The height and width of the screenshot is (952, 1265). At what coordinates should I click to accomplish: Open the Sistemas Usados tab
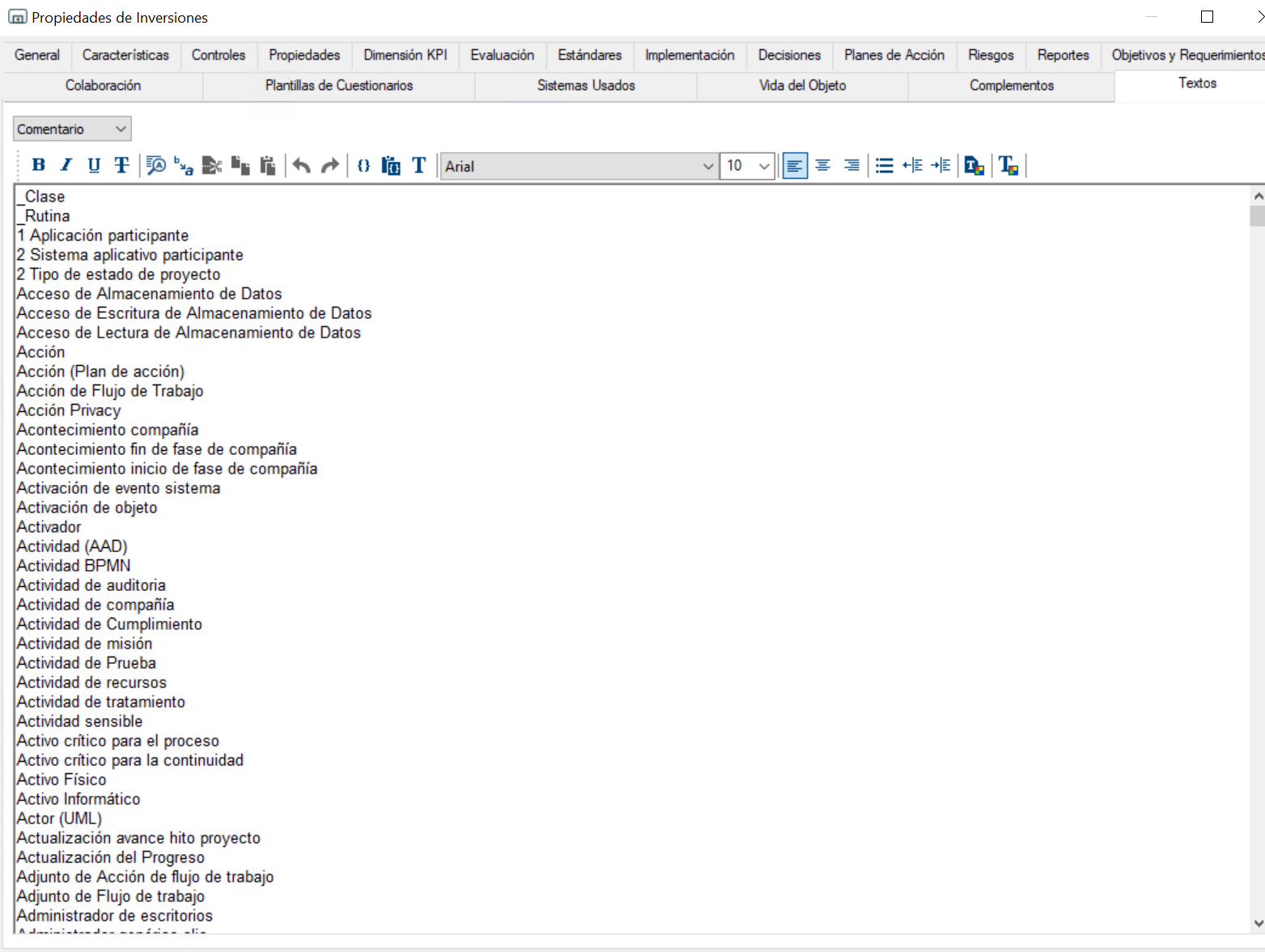(x=586, y=85)
